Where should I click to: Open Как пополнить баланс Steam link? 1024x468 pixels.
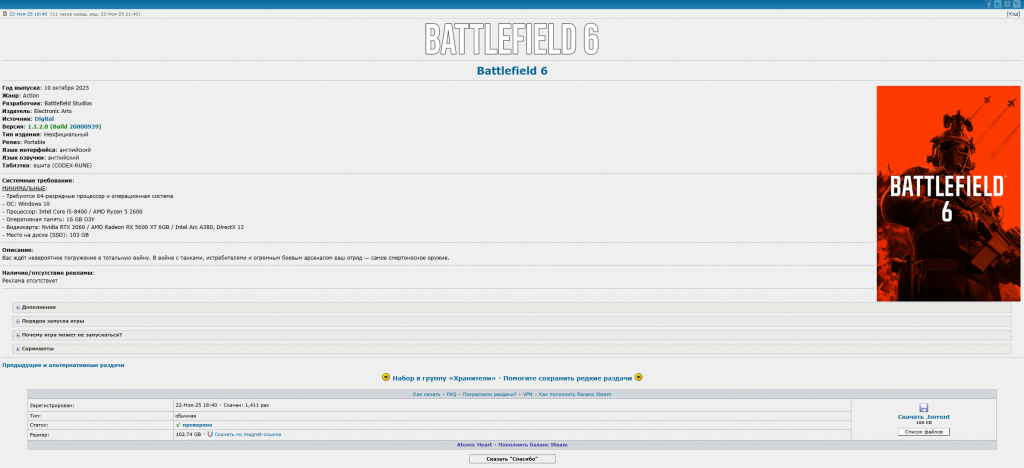[575, 394]
